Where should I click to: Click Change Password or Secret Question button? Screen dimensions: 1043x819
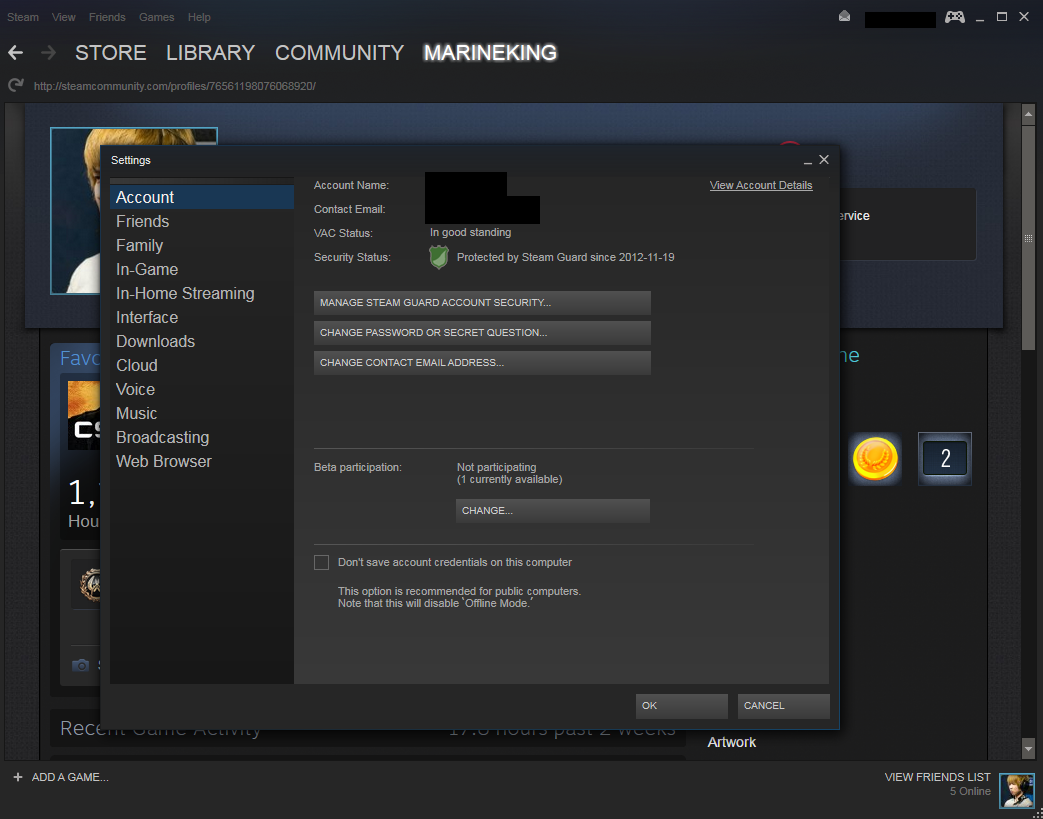click(x=482, y=333)
